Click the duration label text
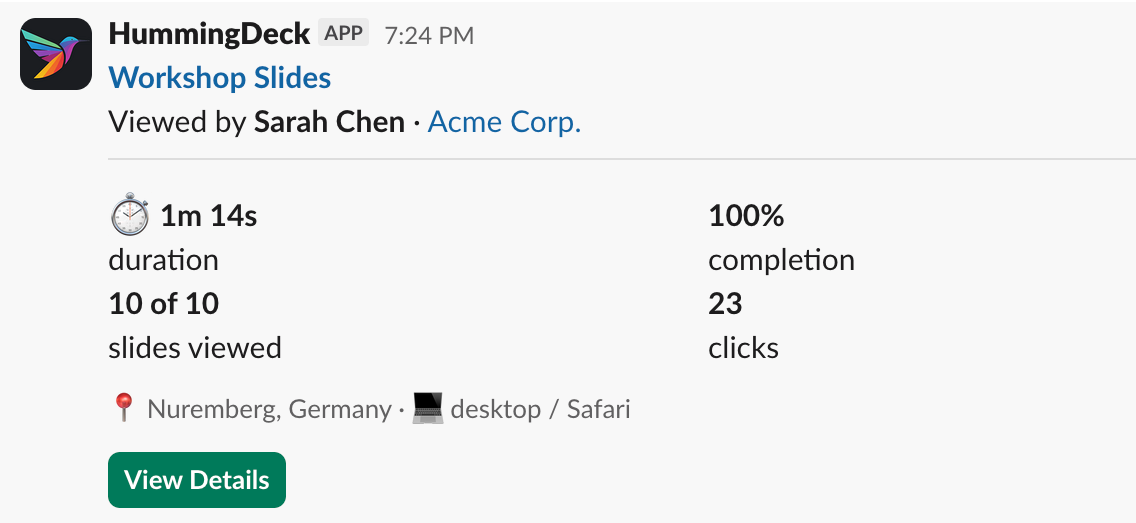1136x523 pixels. [x=164, y=260]
